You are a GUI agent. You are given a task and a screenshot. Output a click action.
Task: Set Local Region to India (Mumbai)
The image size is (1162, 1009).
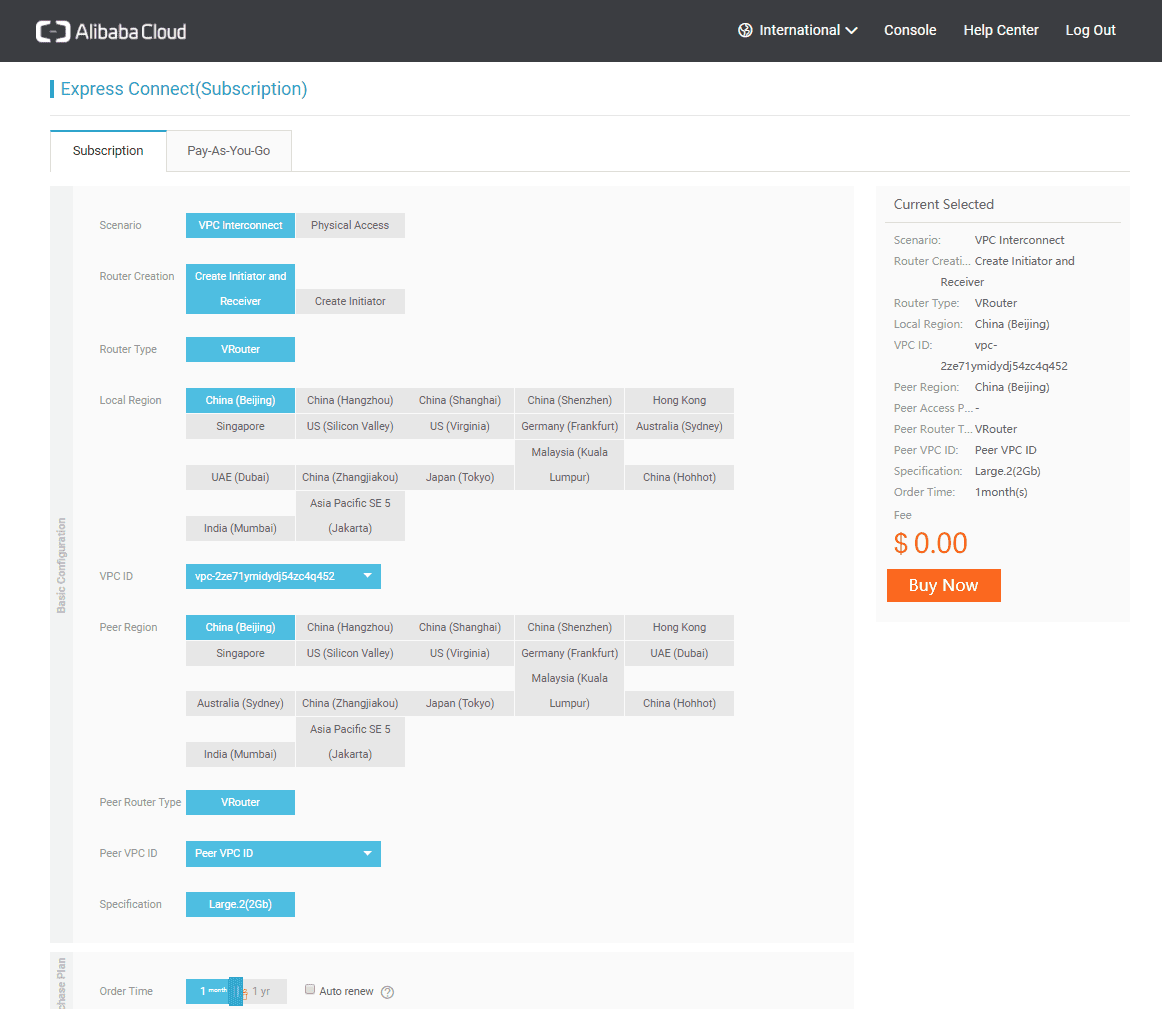click(240, 529)
